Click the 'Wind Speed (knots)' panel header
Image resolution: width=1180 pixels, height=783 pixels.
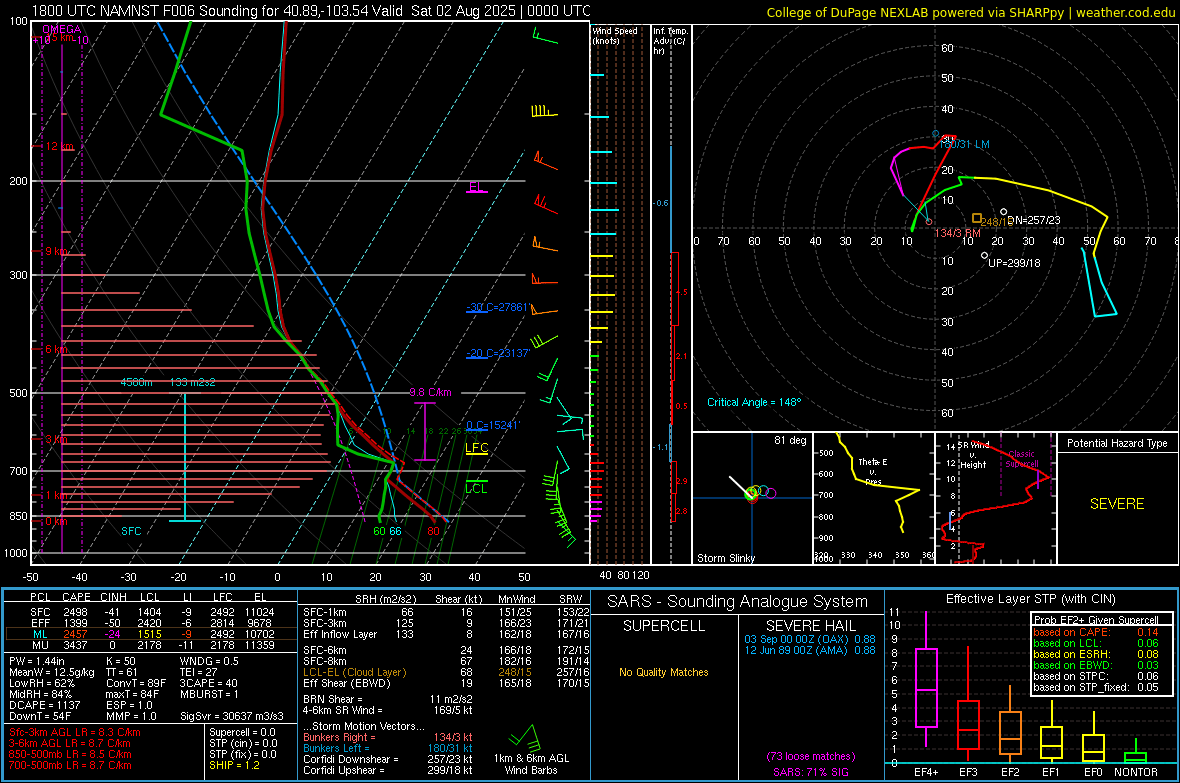614,35
